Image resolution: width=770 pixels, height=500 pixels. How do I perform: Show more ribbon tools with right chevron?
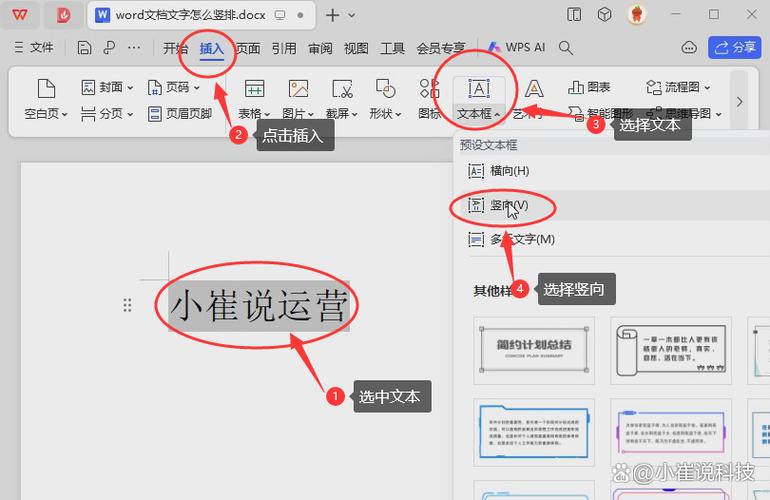coord(740,102)
